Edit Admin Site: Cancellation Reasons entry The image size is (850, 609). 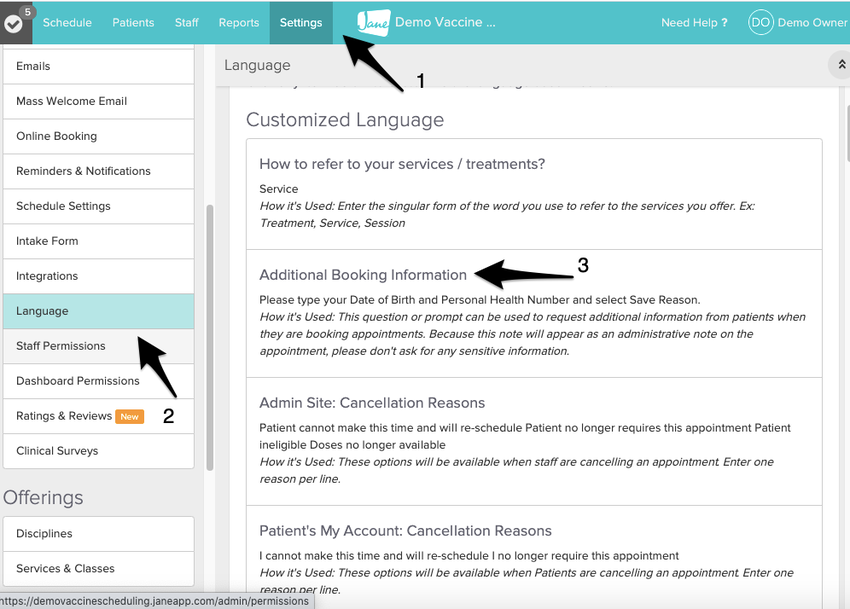tap(372, 403)
